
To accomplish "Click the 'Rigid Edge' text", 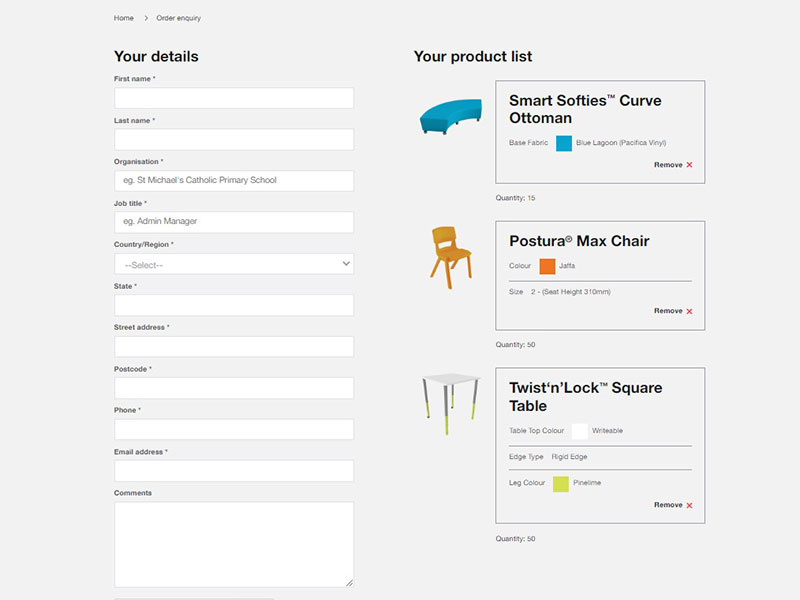I will tap(569, 457).
